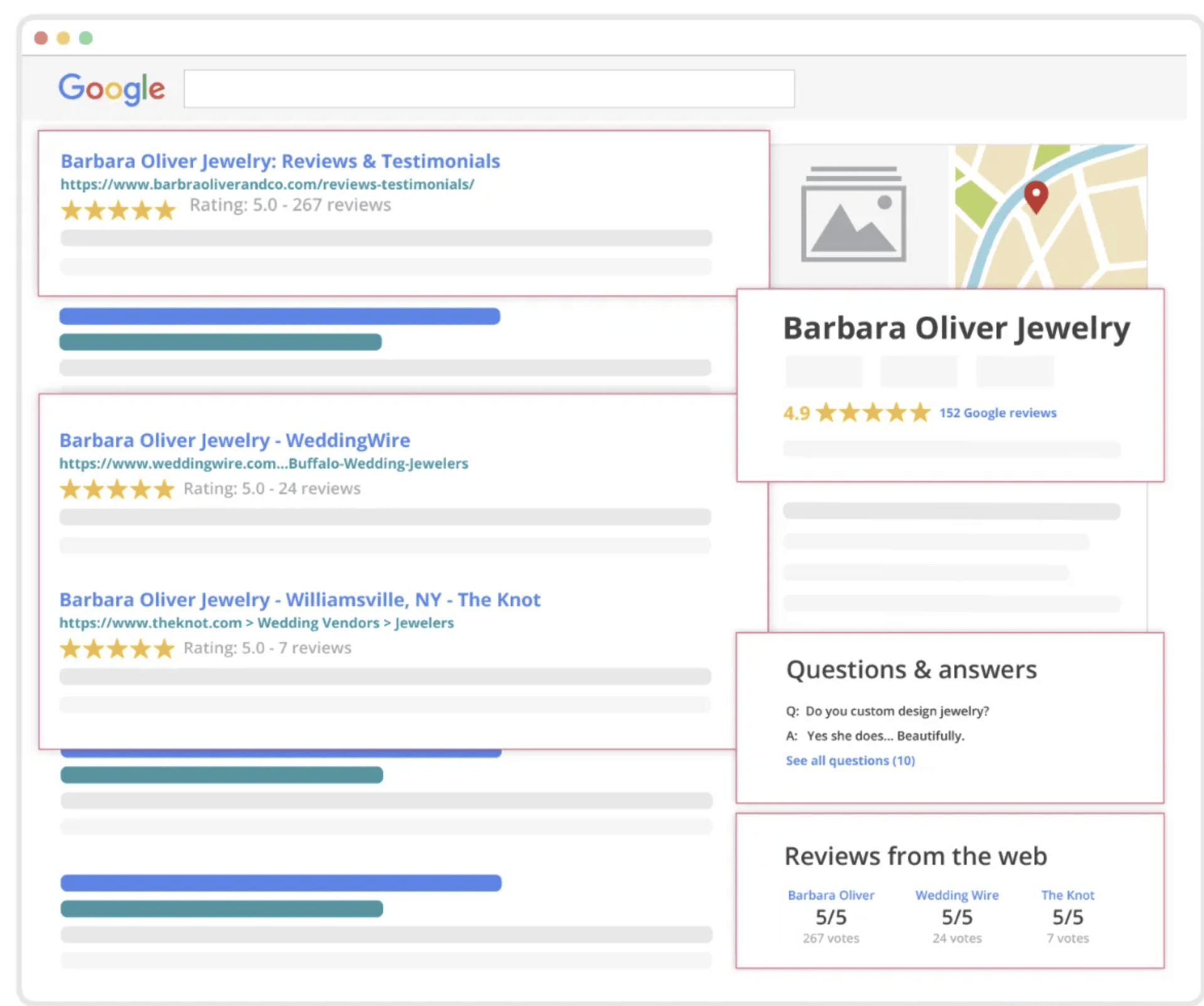Viewport: 1204px width, 1006px height.
Task: Open the 152 Google reviews link
Action: (998, 413)
